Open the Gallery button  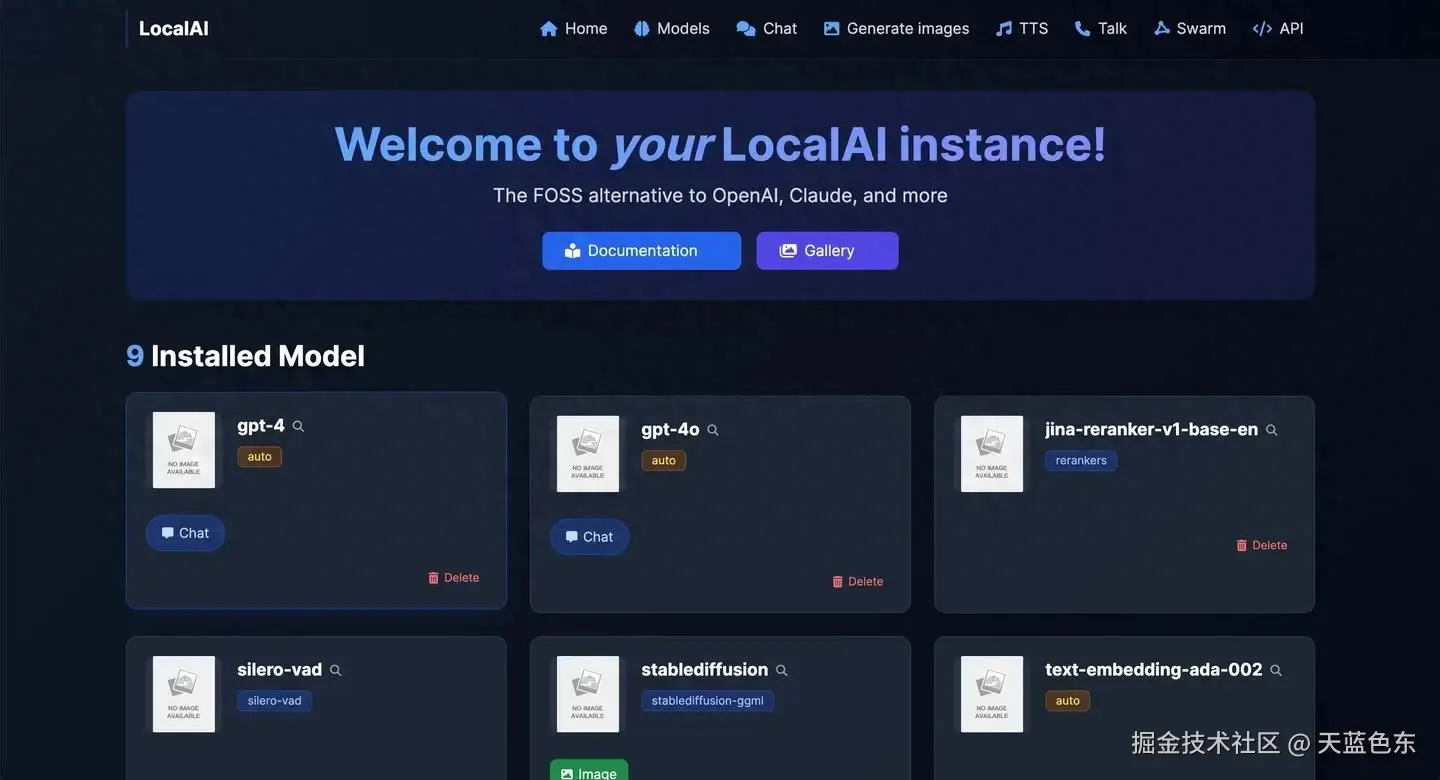pos(827,251)
